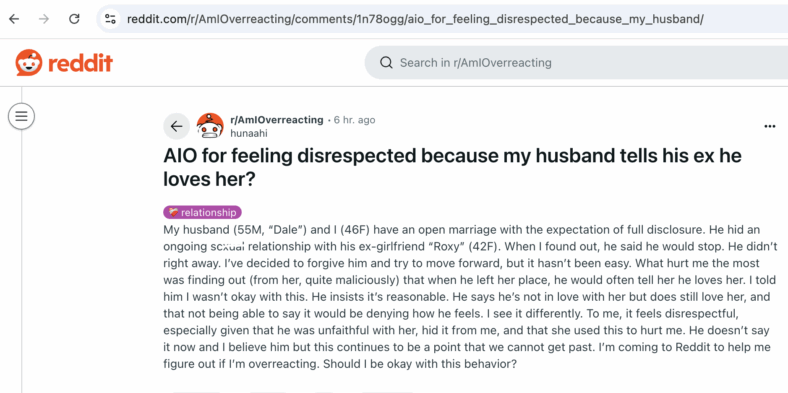
Task: Focus the Search in r/AmIOverreacting field
Action: 576,63
